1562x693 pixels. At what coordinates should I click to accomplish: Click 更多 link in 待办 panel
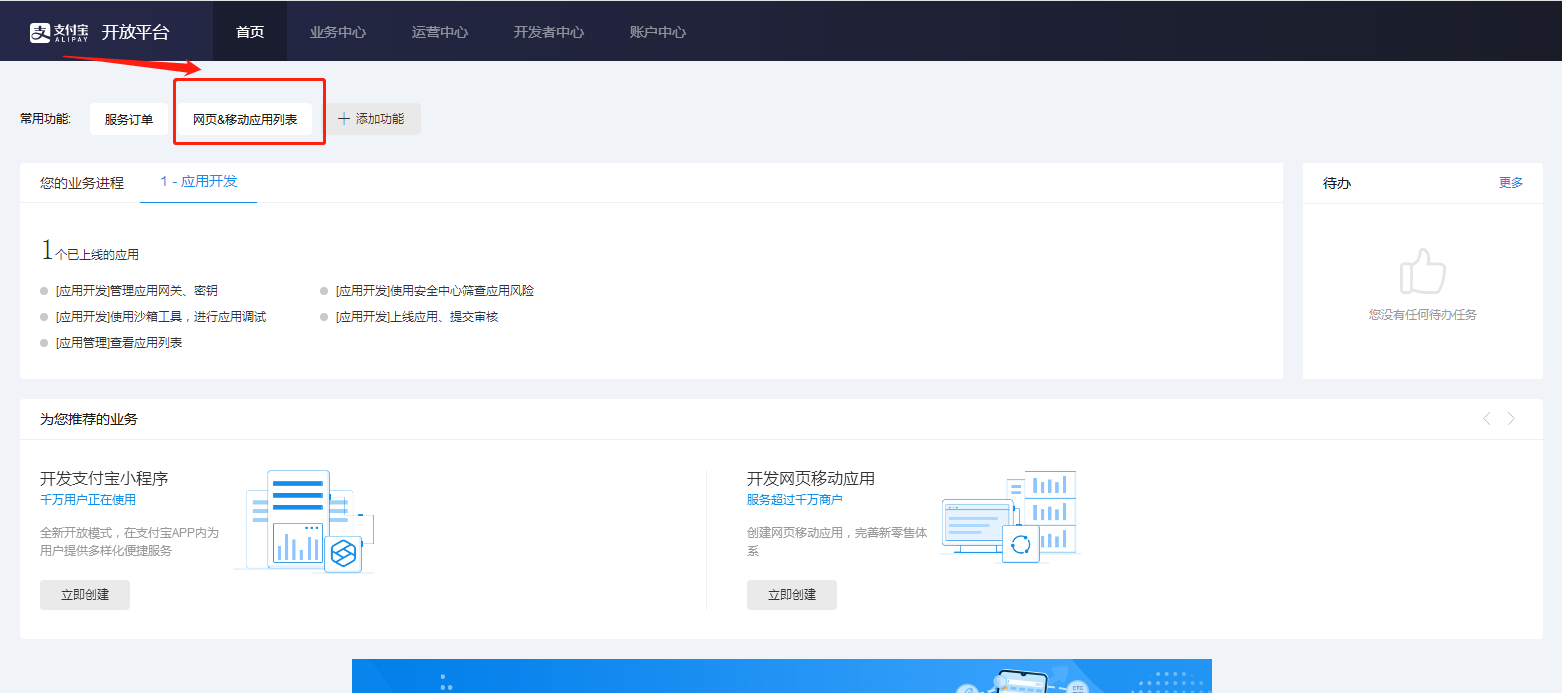coord(1511,183)
